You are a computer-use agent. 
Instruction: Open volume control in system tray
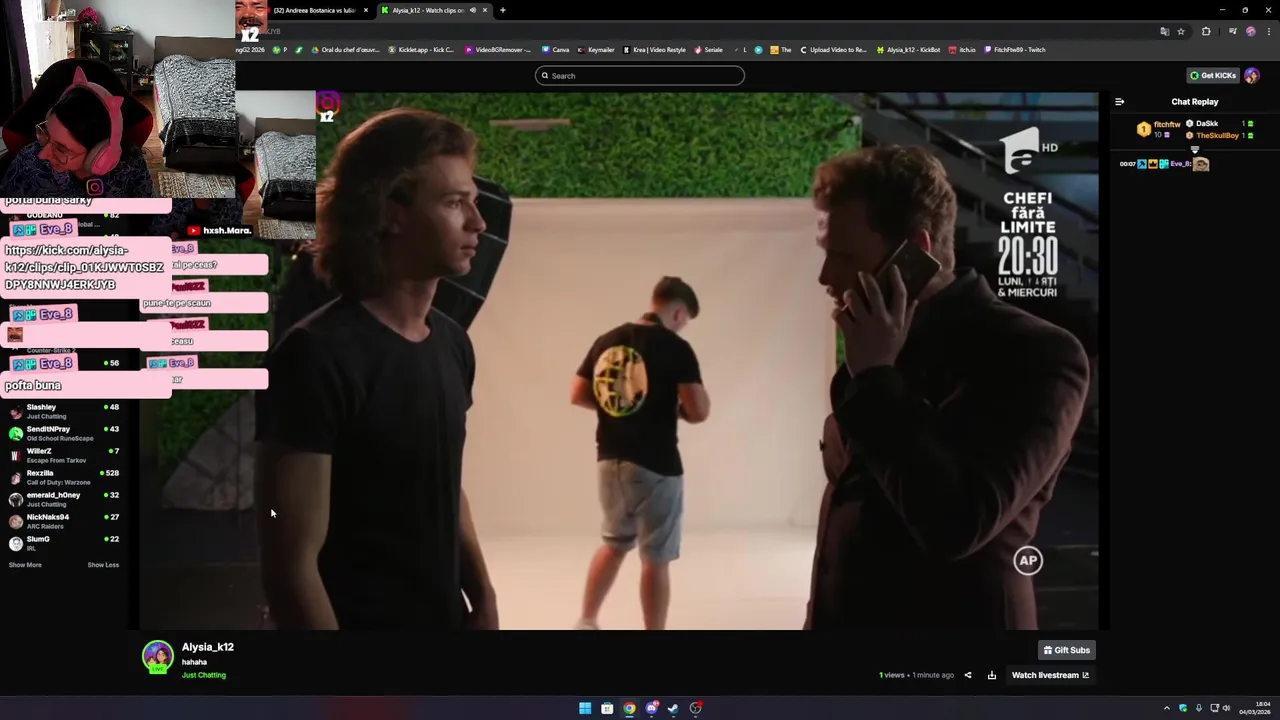[x=1226, y=708]
